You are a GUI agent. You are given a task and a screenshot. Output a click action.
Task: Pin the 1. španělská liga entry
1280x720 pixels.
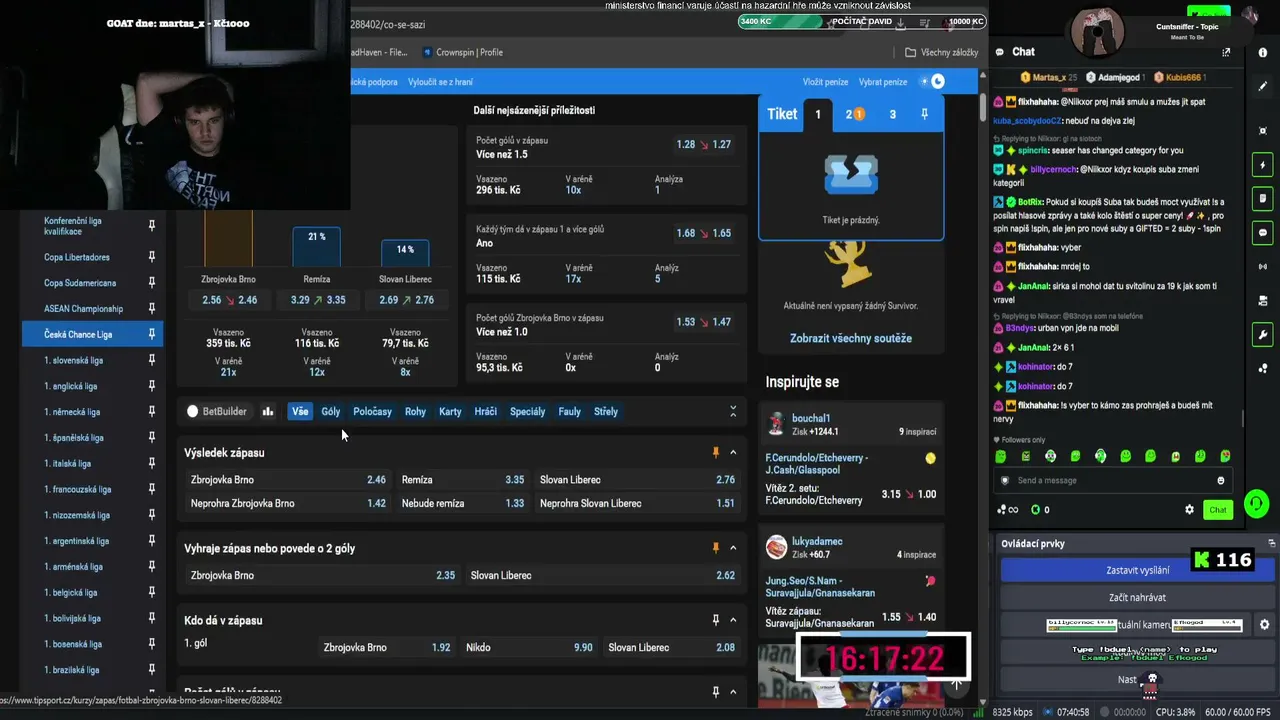tap(152, 438)
